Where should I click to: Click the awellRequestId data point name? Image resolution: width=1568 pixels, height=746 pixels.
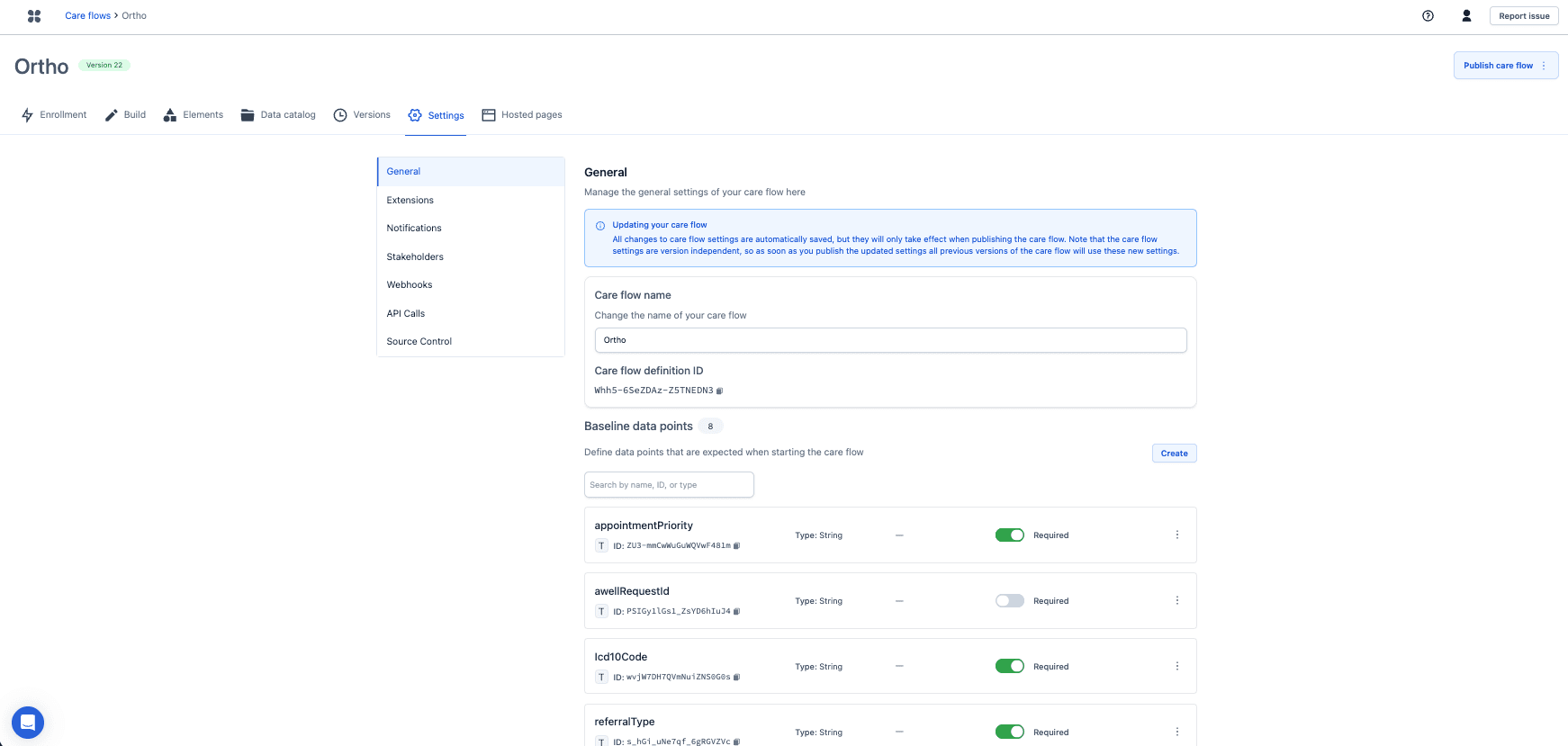pyautogui.click(x=632, y=591)
